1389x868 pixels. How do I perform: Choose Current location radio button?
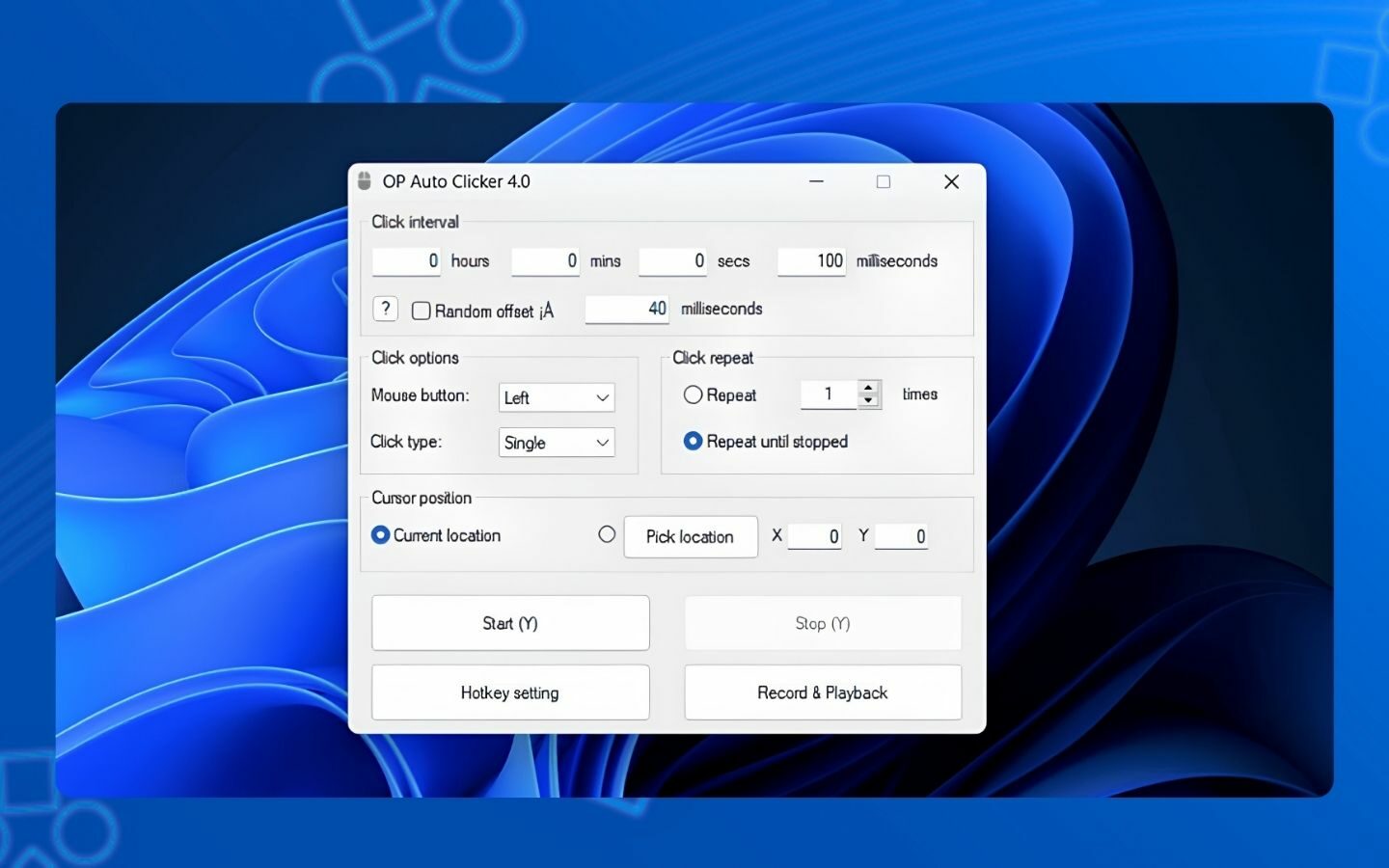[x=381, y=534]
